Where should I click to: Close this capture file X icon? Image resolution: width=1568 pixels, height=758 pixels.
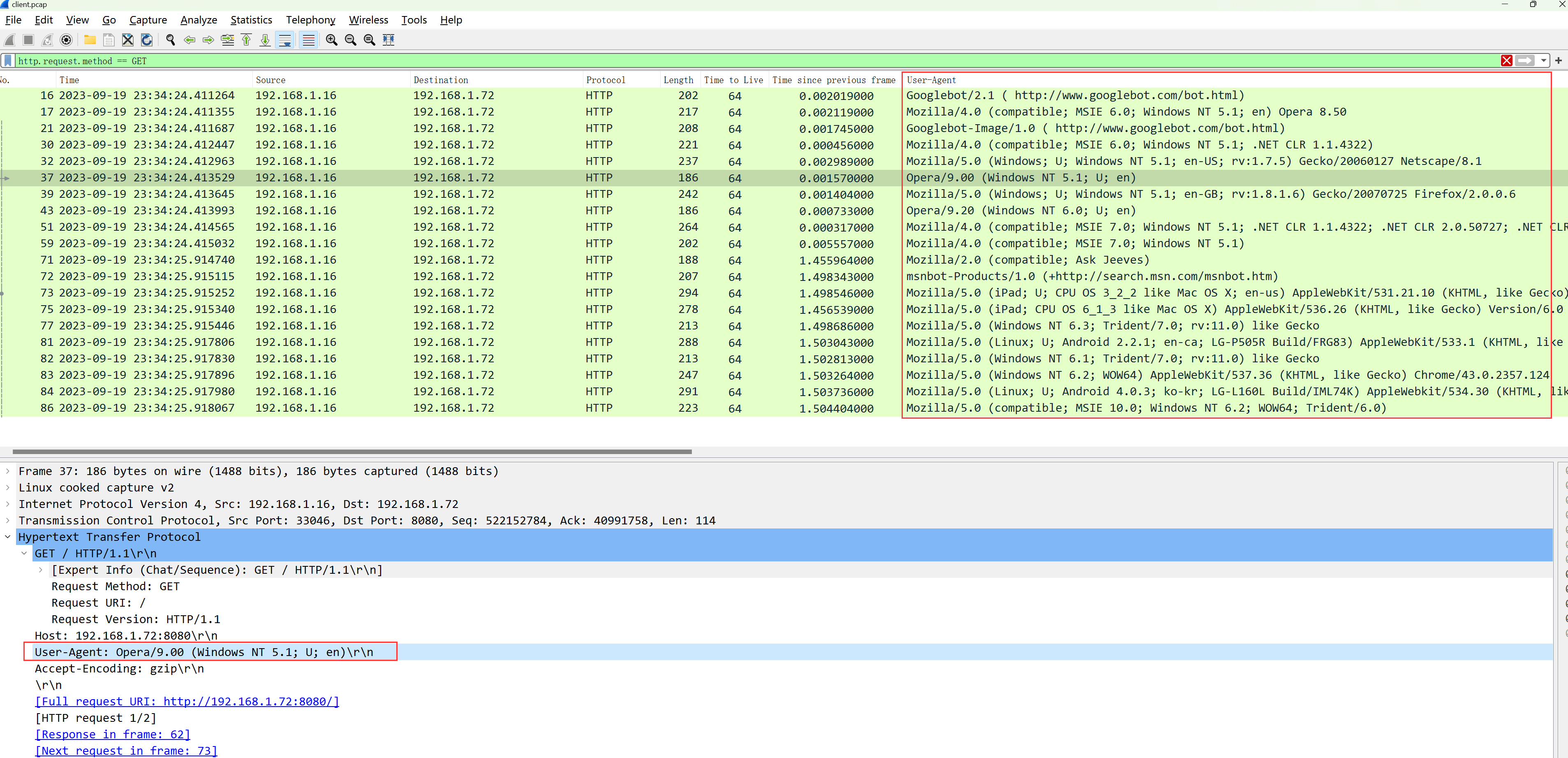pyautogui.click(x=128, y=40)
